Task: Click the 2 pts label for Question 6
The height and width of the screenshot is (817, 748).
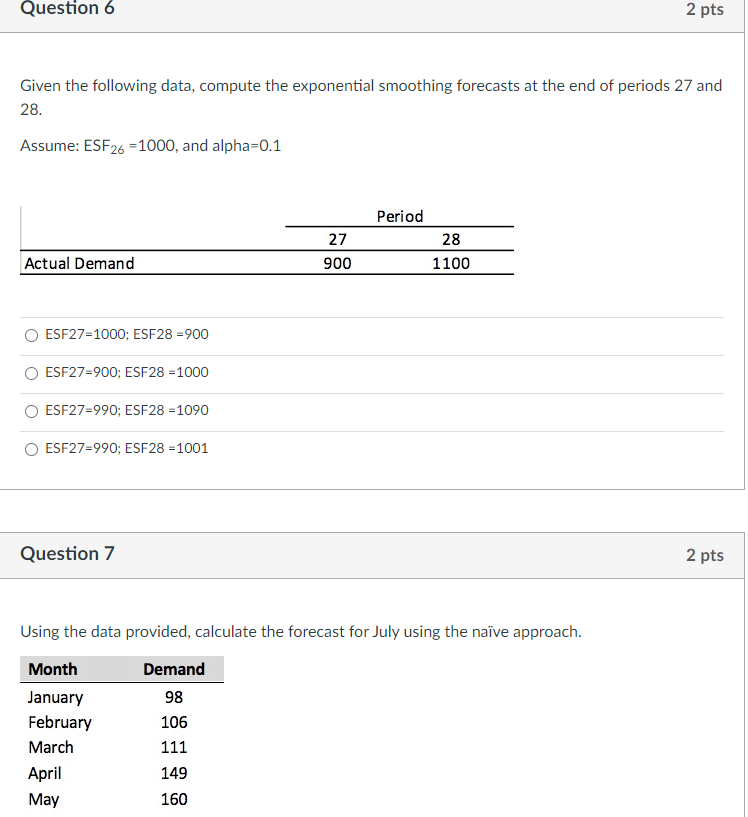Action: [x=705, y=10]
